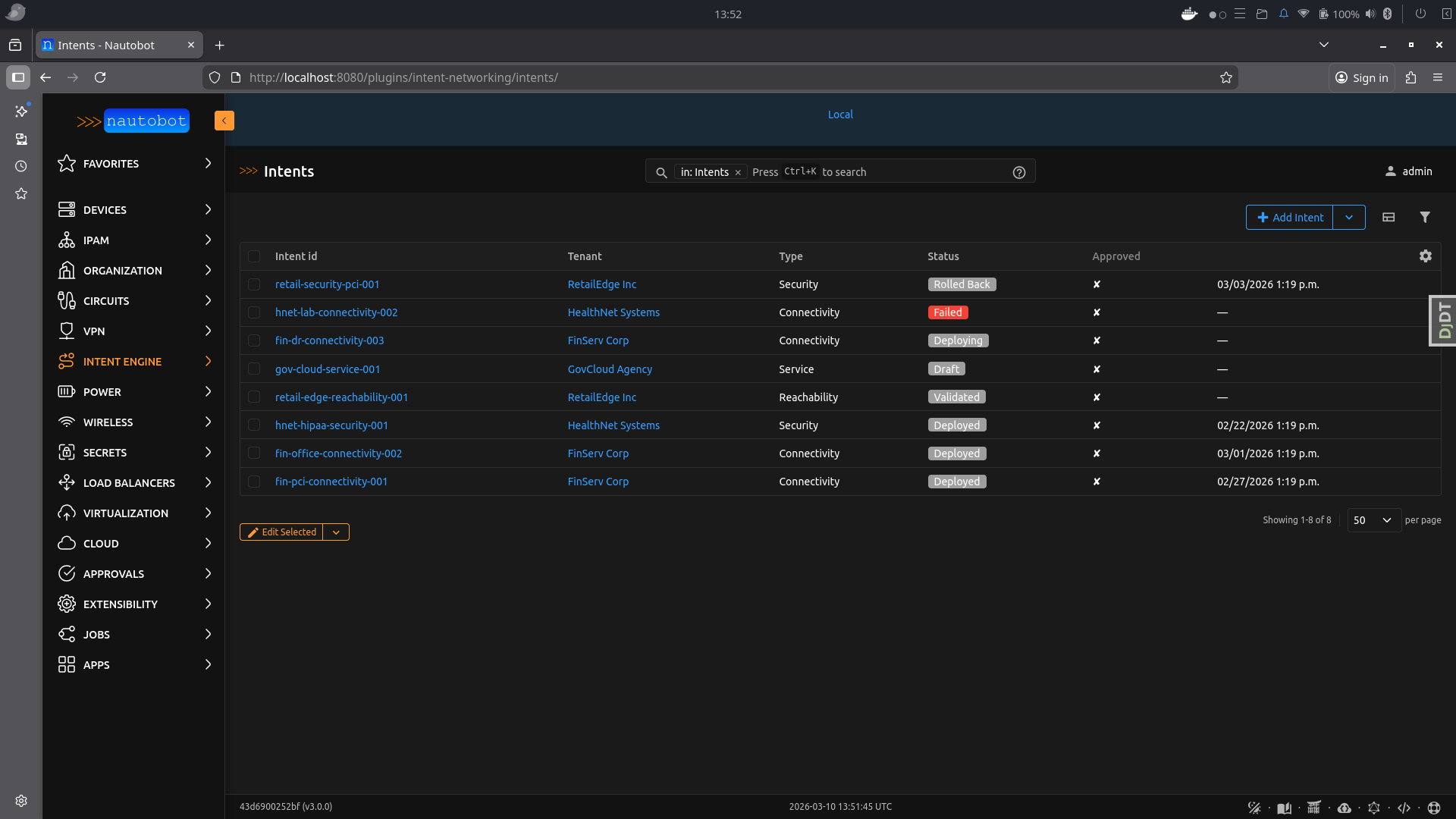Open the Add Intent dropdown arrow
This screenshot has height=819, width=1456.
(x=1349, y=217)
